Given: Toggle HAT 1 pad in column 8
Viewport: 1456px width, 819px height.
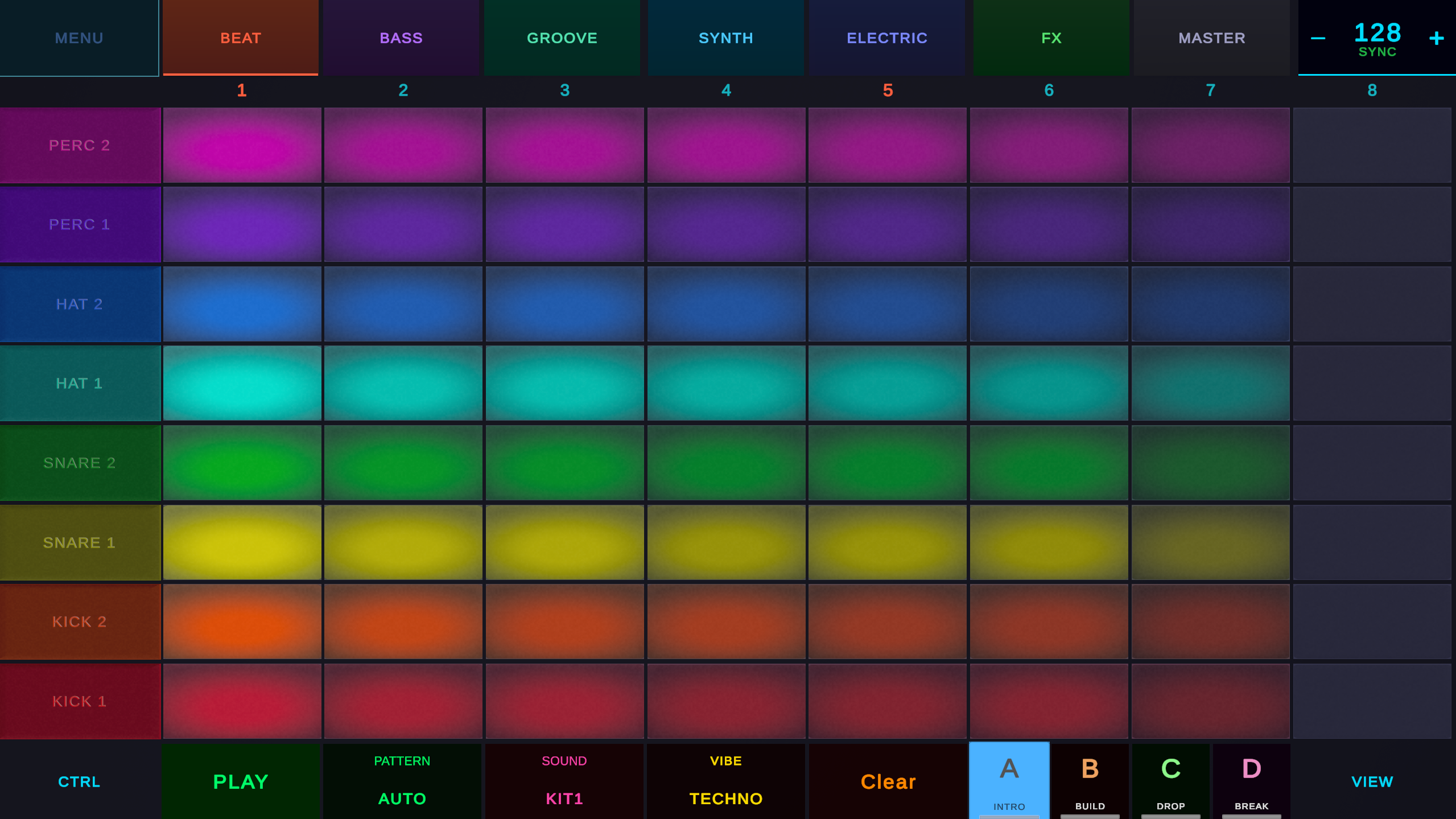Looking at the screenshot, I should pyautogui.click(x=1372, y=383).
